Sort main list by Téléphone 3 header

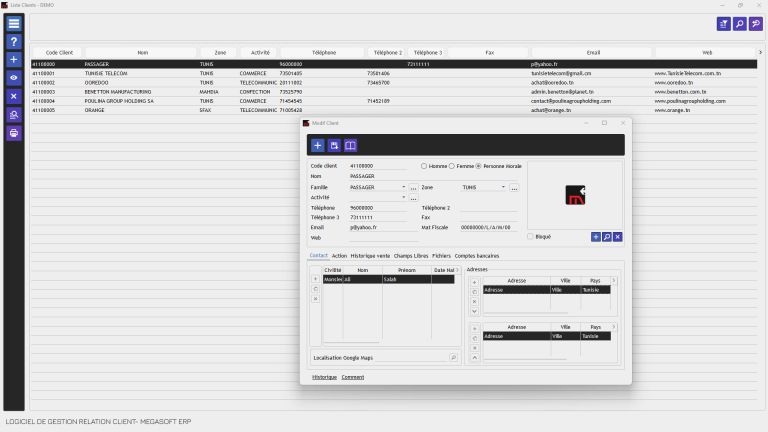428,52
